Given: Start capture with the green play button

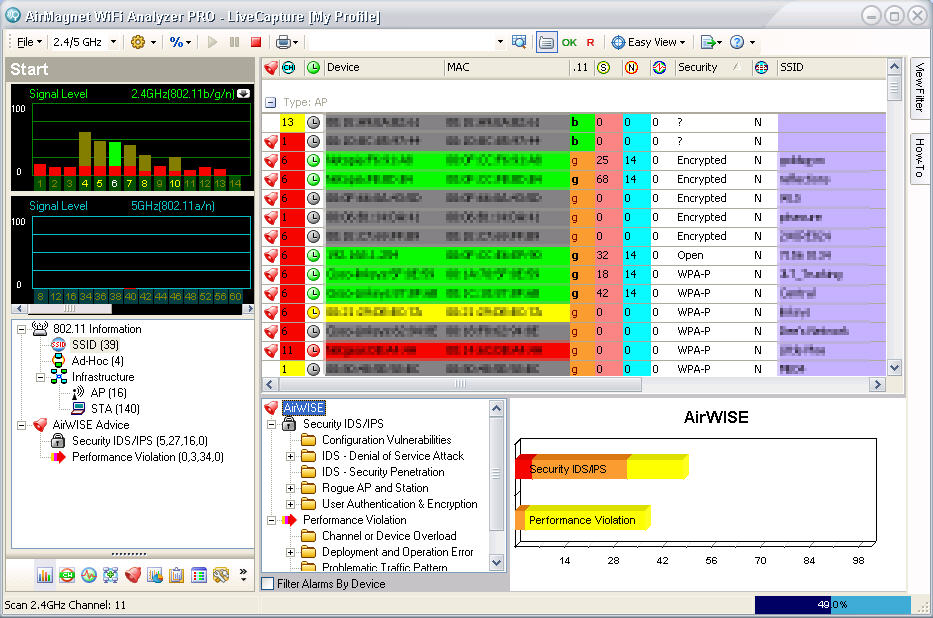Looking at the screenshot, I should pyautogui.click(x=212, y=42).
